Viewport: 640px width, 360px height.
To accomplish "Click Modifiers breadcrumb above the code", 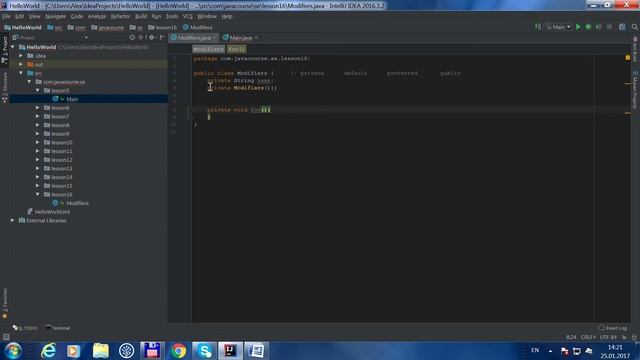I will coord(208,49).
